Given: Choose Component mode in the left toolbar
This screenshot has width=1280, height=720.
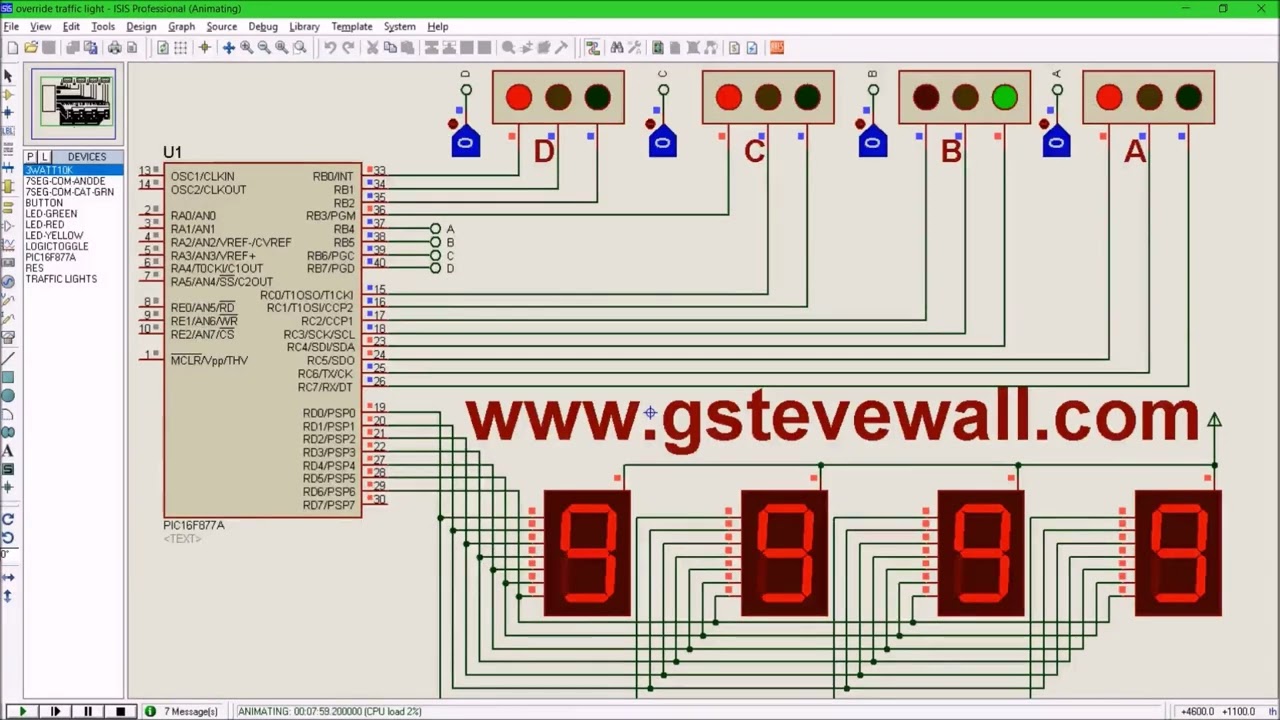Looking at the screenshot, I should 8,95.
